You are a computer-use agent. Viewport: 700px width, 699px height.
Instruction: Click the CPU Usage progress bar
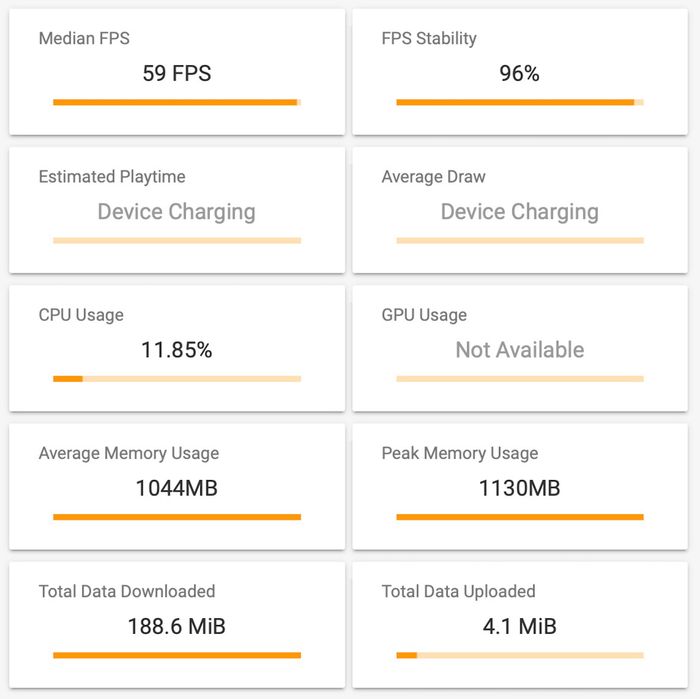(177, 379)
